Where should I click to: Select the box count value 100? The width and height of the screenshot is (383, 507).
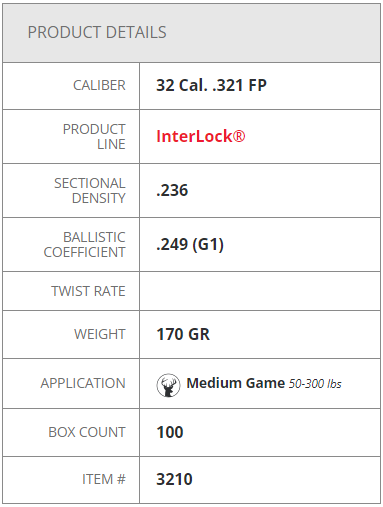click(170, 432)
